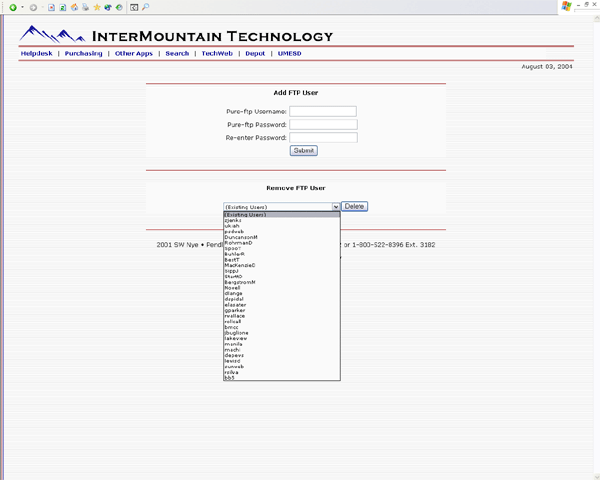Open the Other Apps nav link
600x480 pixels.
[x=134, y=54]
